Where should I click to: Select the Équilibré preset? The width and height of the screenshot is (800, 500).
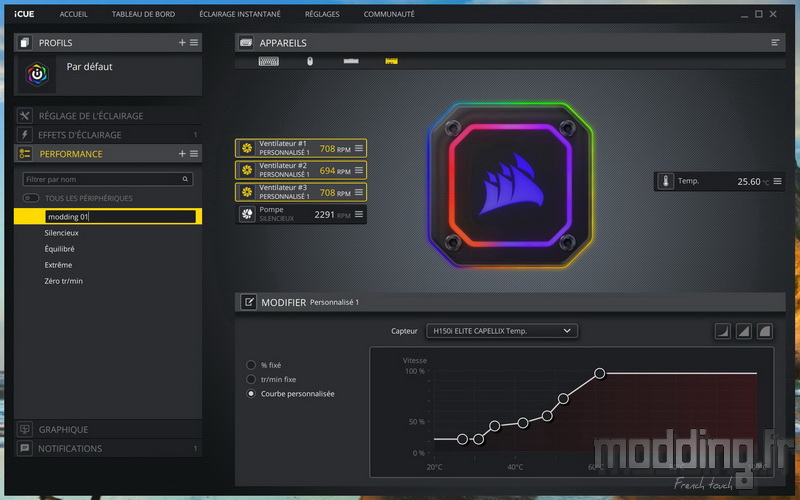[60, 249]
